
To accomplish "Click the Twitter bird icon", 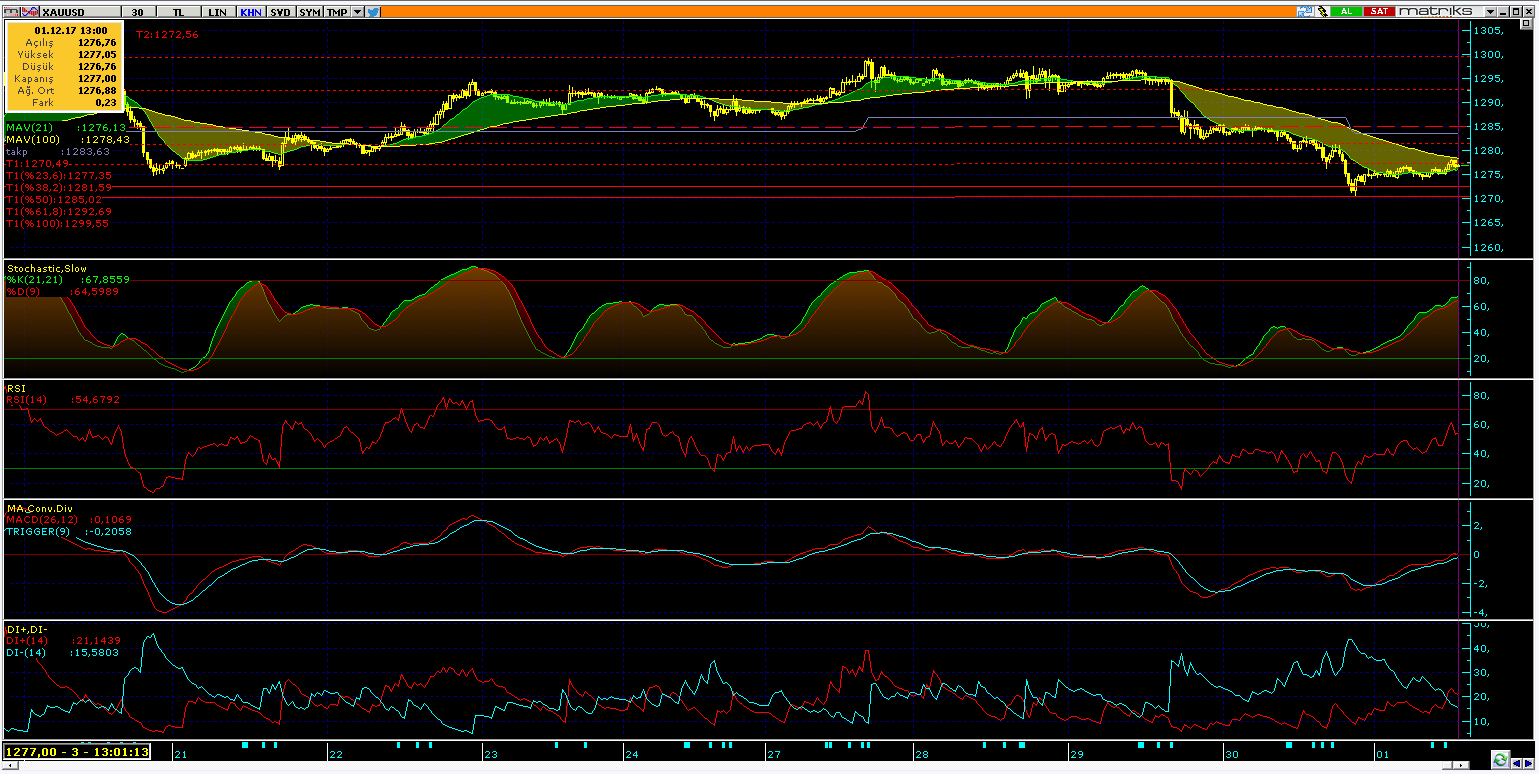I will 373,11.
